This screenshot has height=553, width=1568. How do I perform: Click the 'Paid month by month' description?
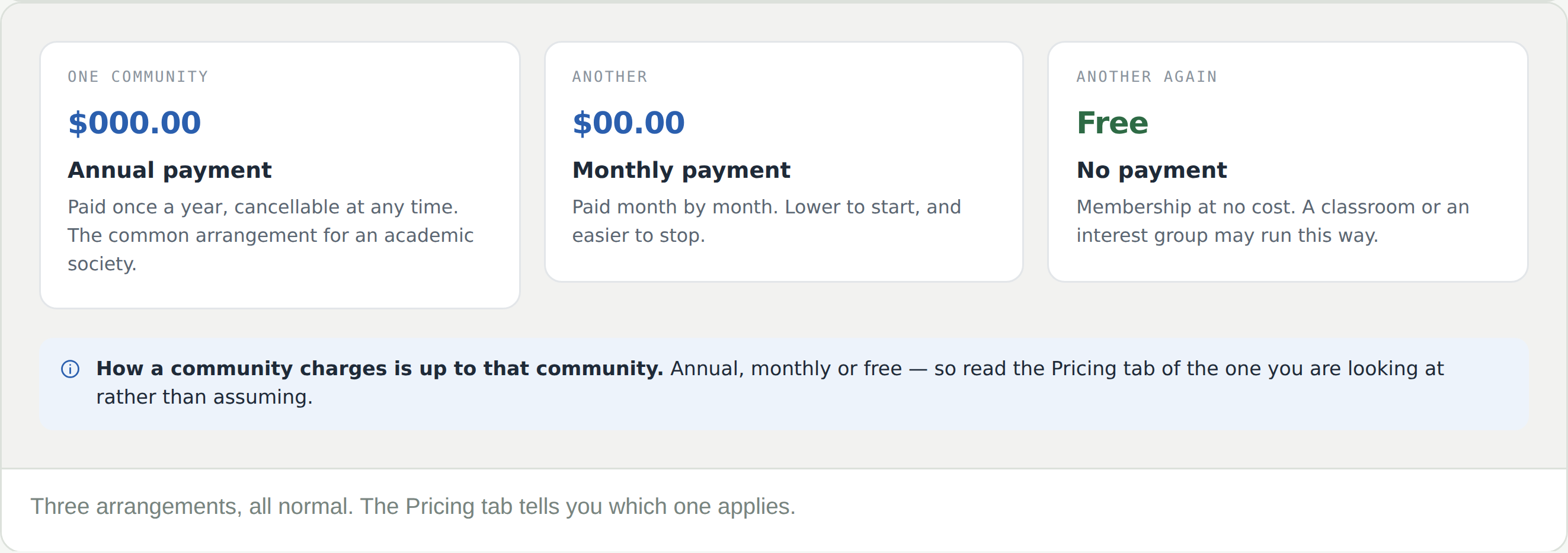[x=766, y=221]
